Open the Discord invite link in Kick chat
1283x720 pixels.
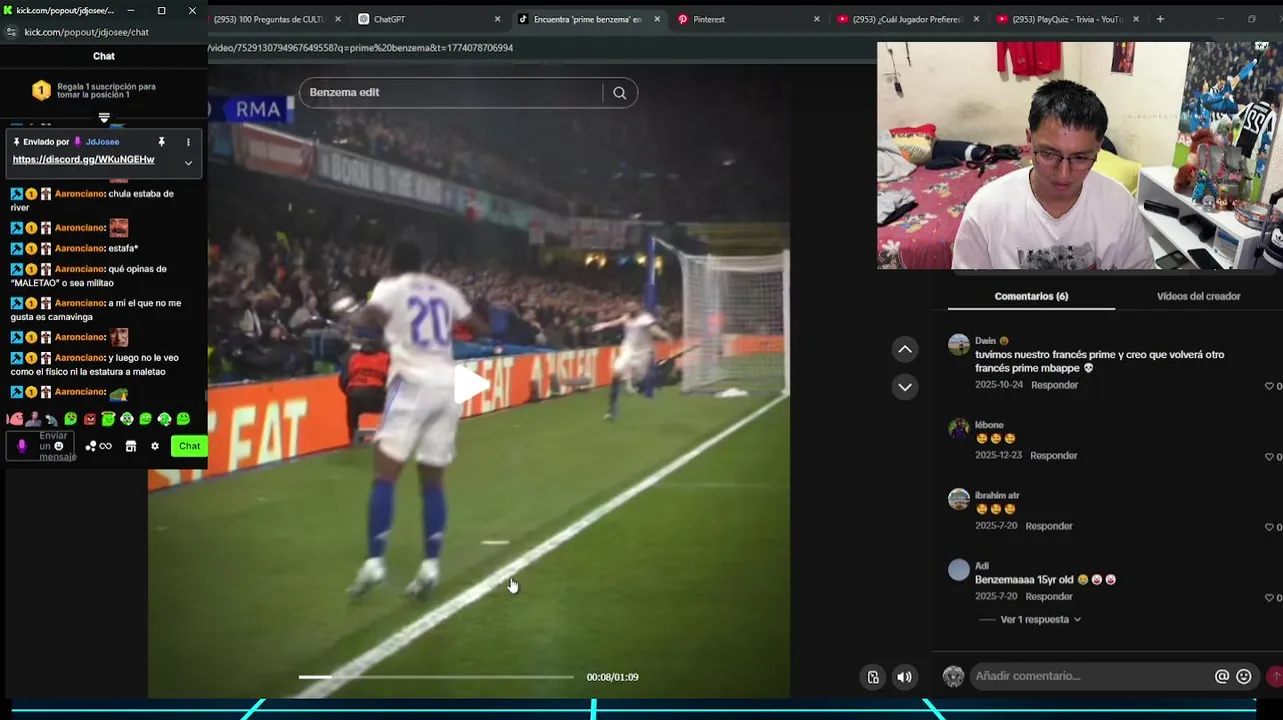pos(84,160)
